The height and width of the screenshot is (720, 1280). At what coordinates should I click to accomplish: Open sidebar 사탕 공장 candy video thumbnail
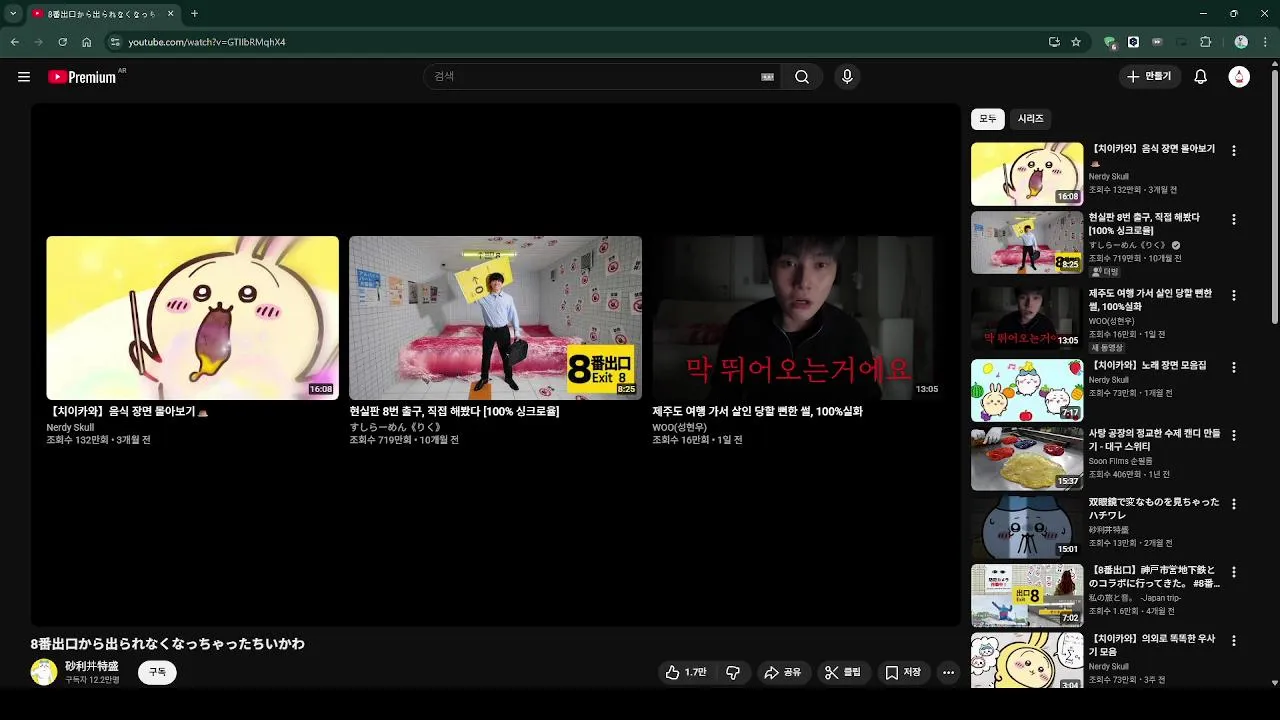1027,459
